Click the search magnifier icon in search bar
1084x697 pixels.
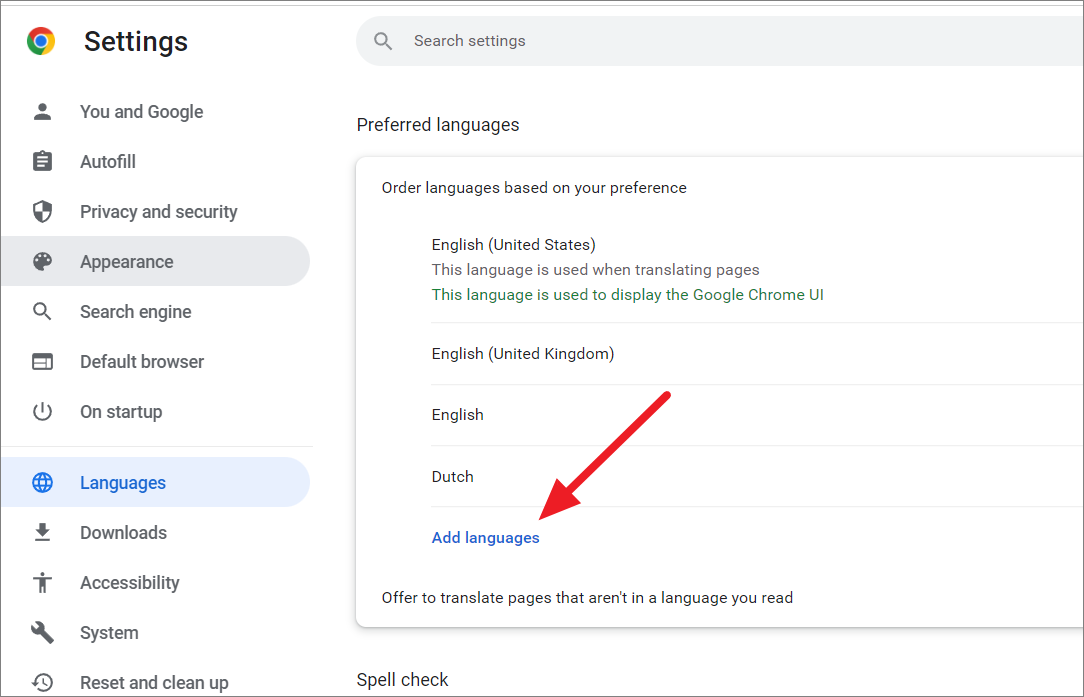[383, 41]
